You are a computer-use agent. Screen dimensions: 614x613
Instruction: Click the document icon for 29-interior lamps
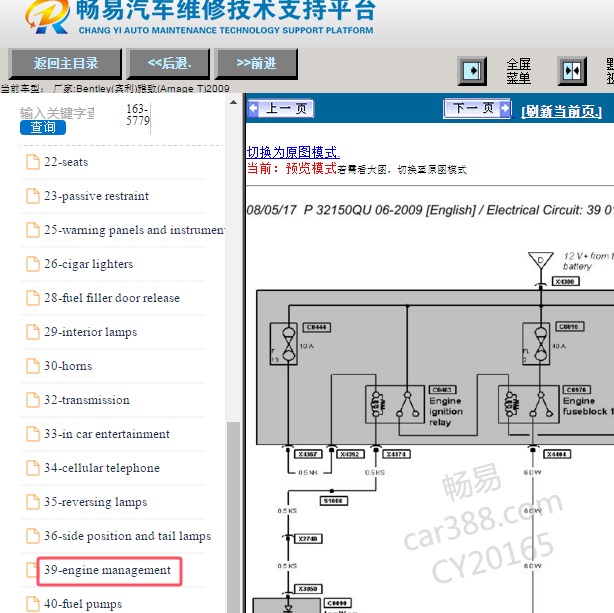[x=33, y=332]
